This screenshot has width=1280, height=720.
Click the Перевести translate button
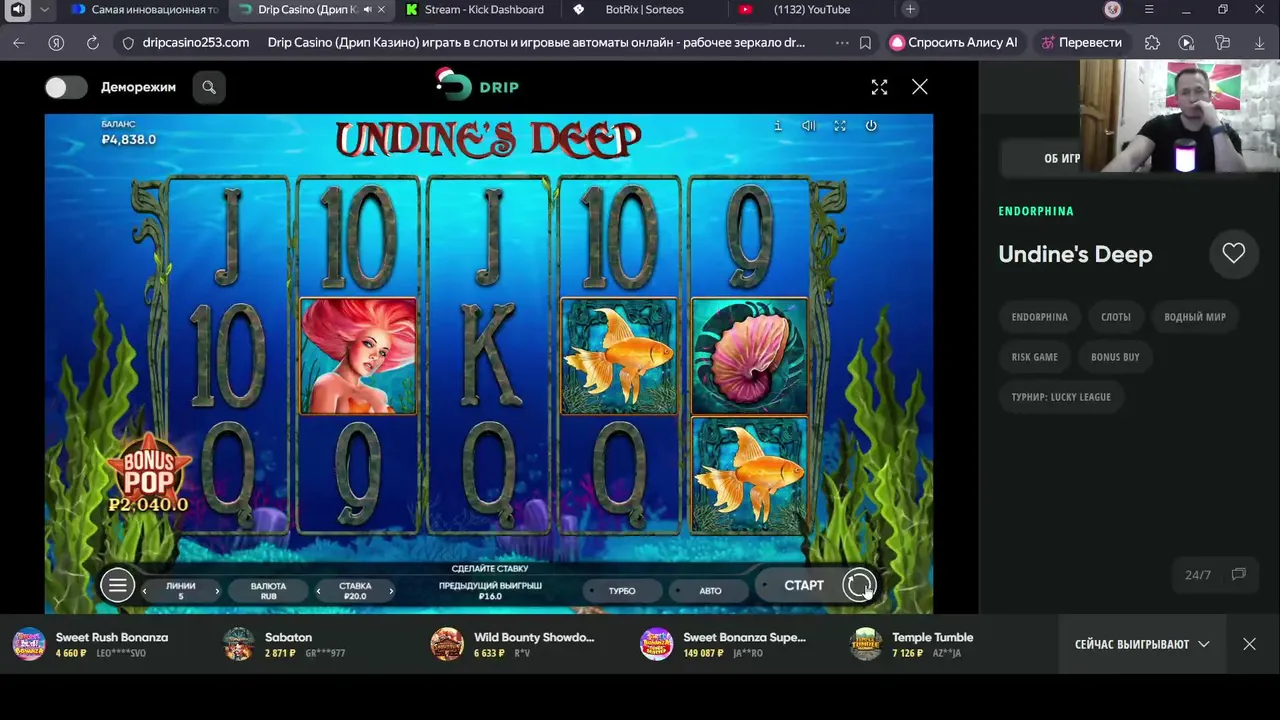click(1081, 43)
